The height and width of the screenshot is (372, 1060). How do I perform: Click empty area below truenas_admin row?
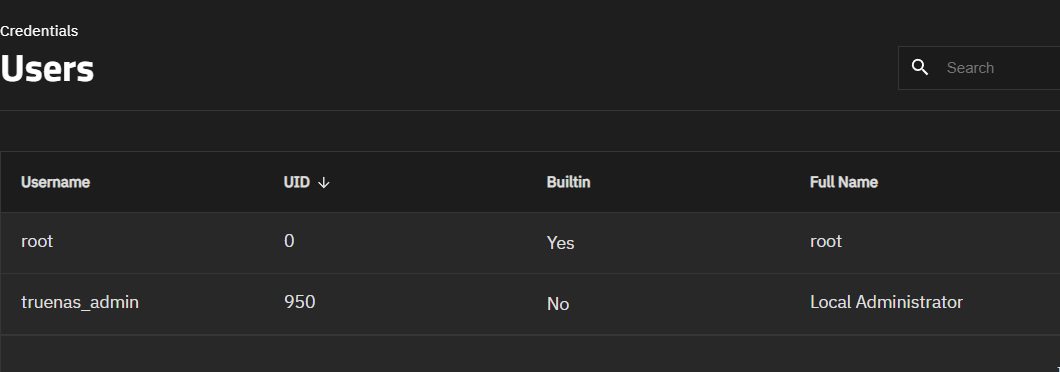click(530, 354)
